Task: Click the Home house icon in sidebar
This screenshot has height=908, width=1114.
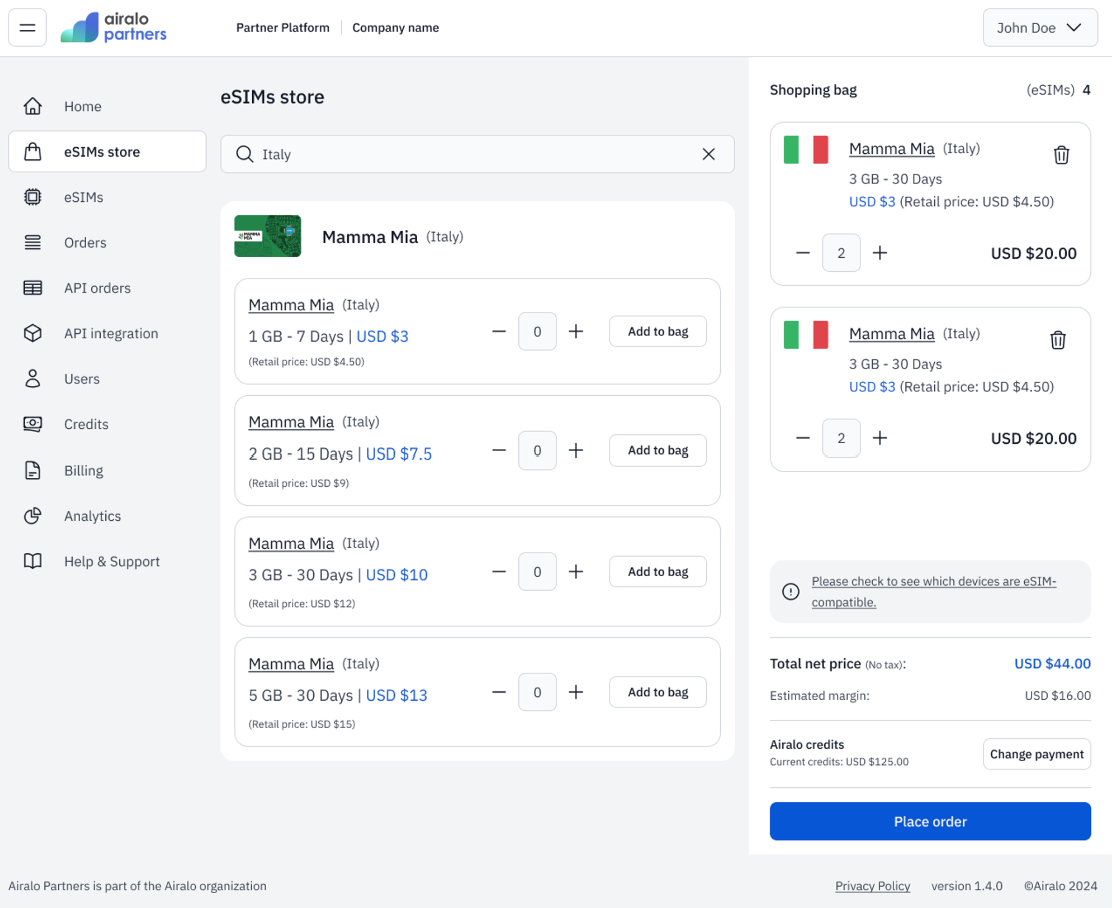Action: [x=33, y=106]
